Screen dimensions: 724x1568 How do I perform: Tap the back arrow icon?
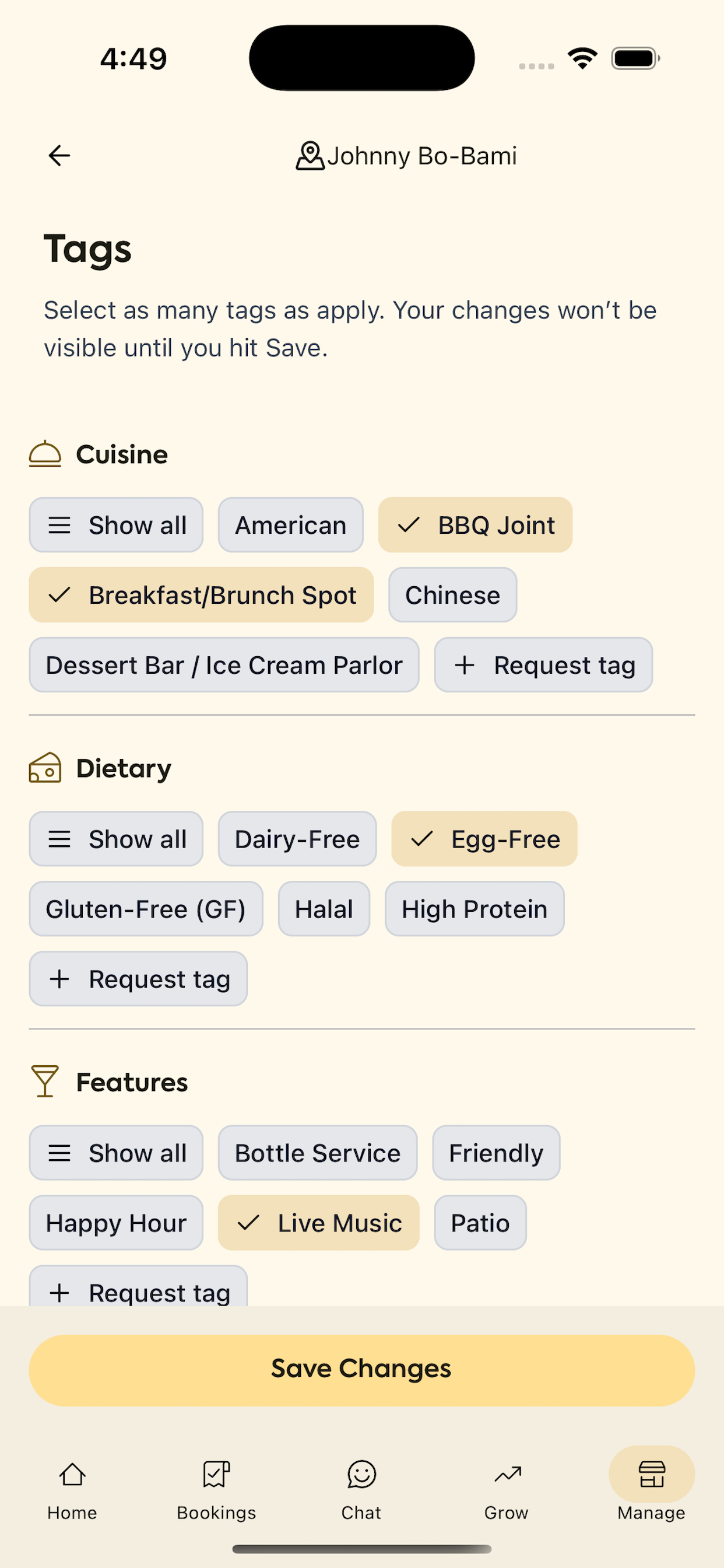click(59, 156)
